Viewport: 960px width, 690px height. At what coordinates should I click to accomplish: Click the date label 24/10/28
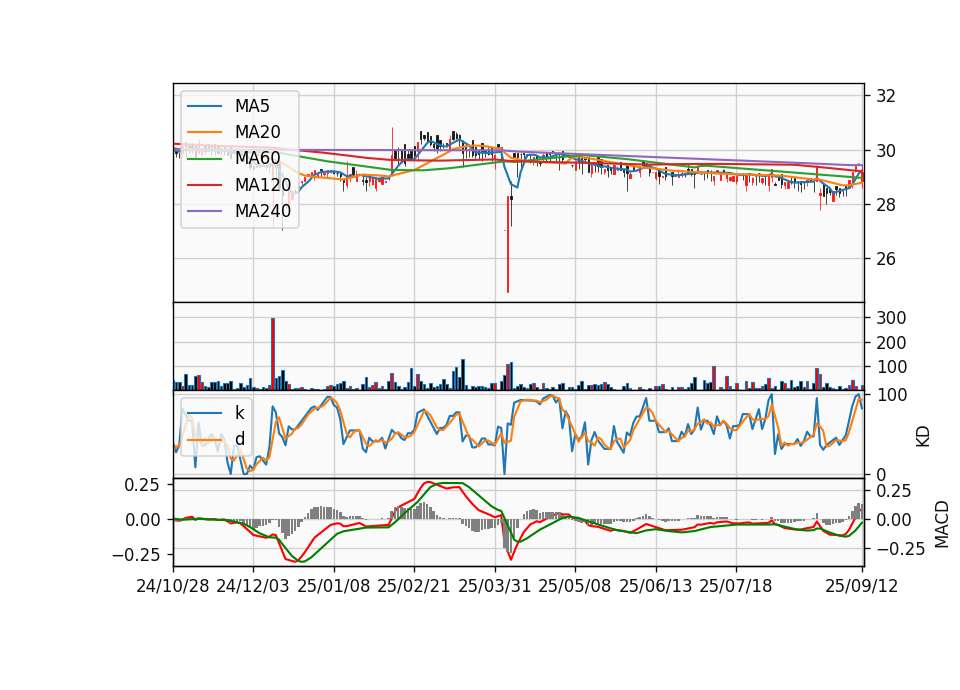(173, 586)
